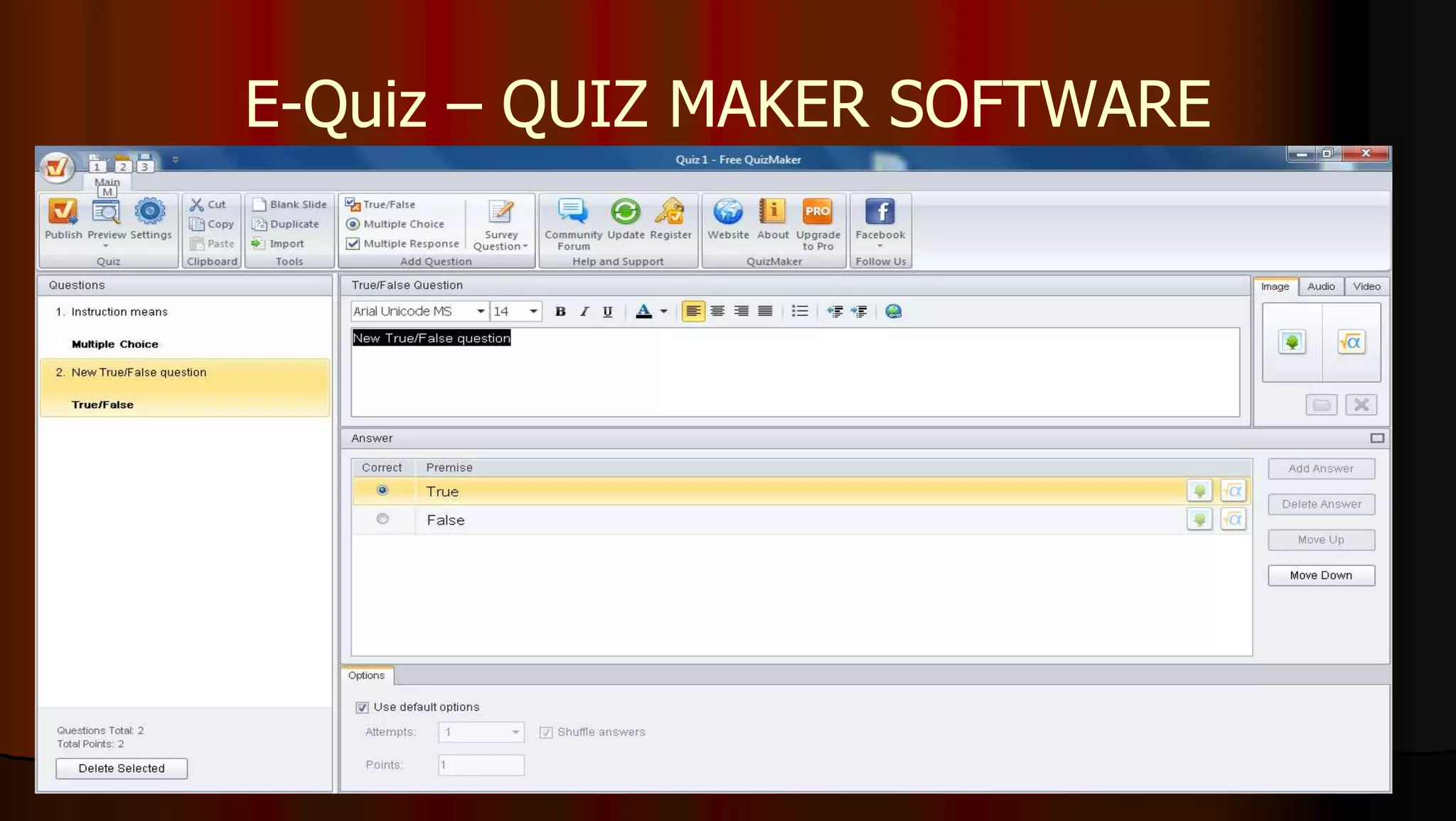
Task: Open the font name dropdown
Action: coord(481,311)
